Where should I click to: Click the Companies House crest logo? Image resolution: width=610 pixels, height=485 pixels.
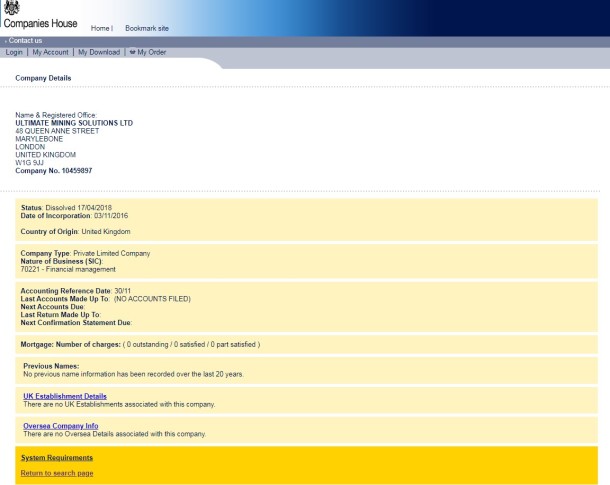coord(12,7)
